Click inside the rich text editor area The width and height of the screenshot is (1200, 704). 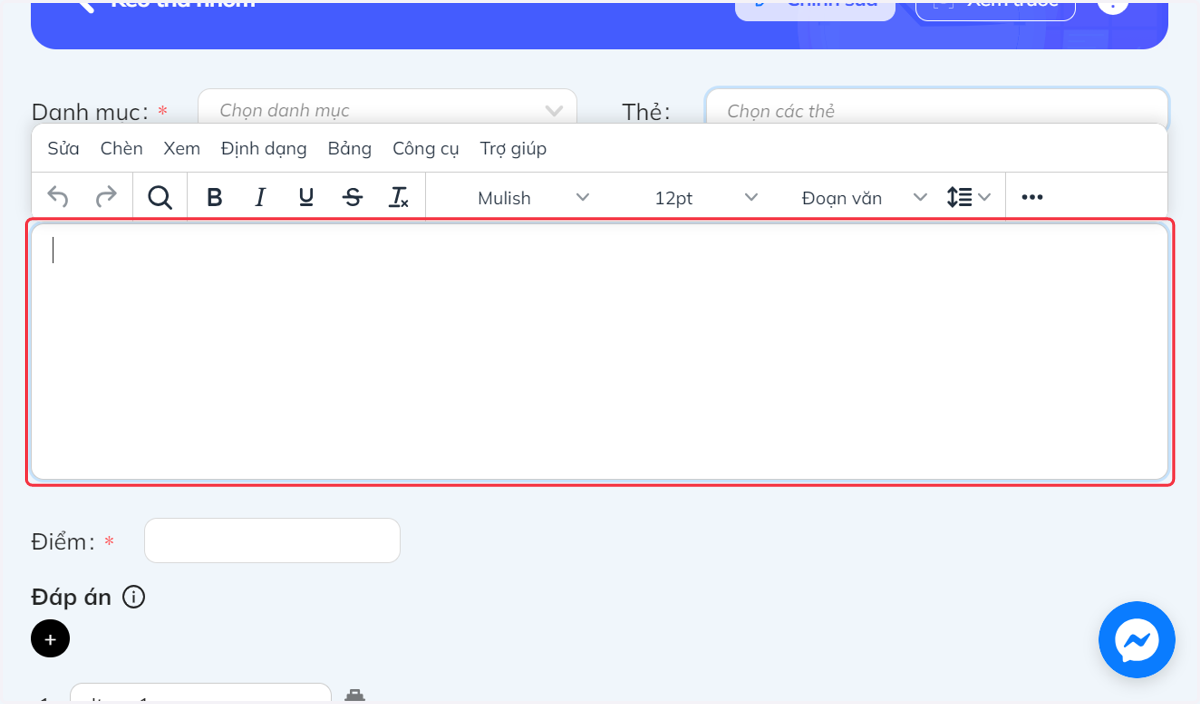click(x=600, y=352)
